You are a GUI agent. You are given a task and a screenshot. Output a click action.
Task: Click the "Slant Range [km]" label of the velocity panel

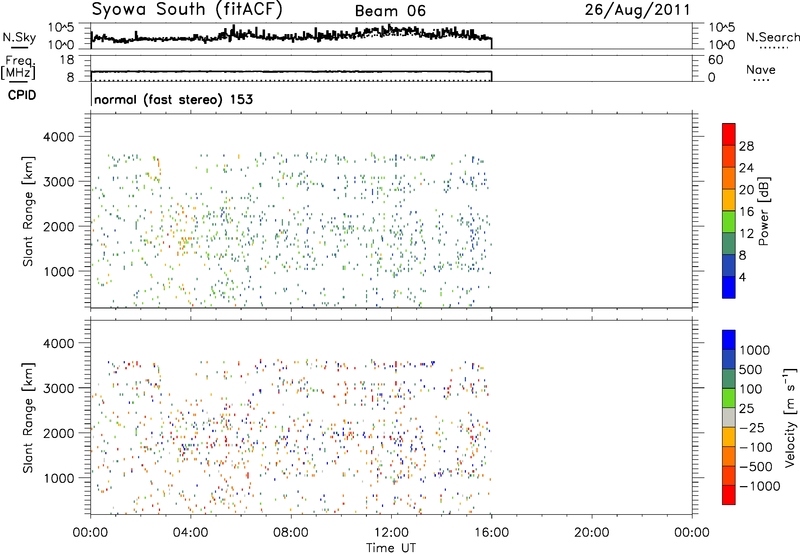point(28,418)
